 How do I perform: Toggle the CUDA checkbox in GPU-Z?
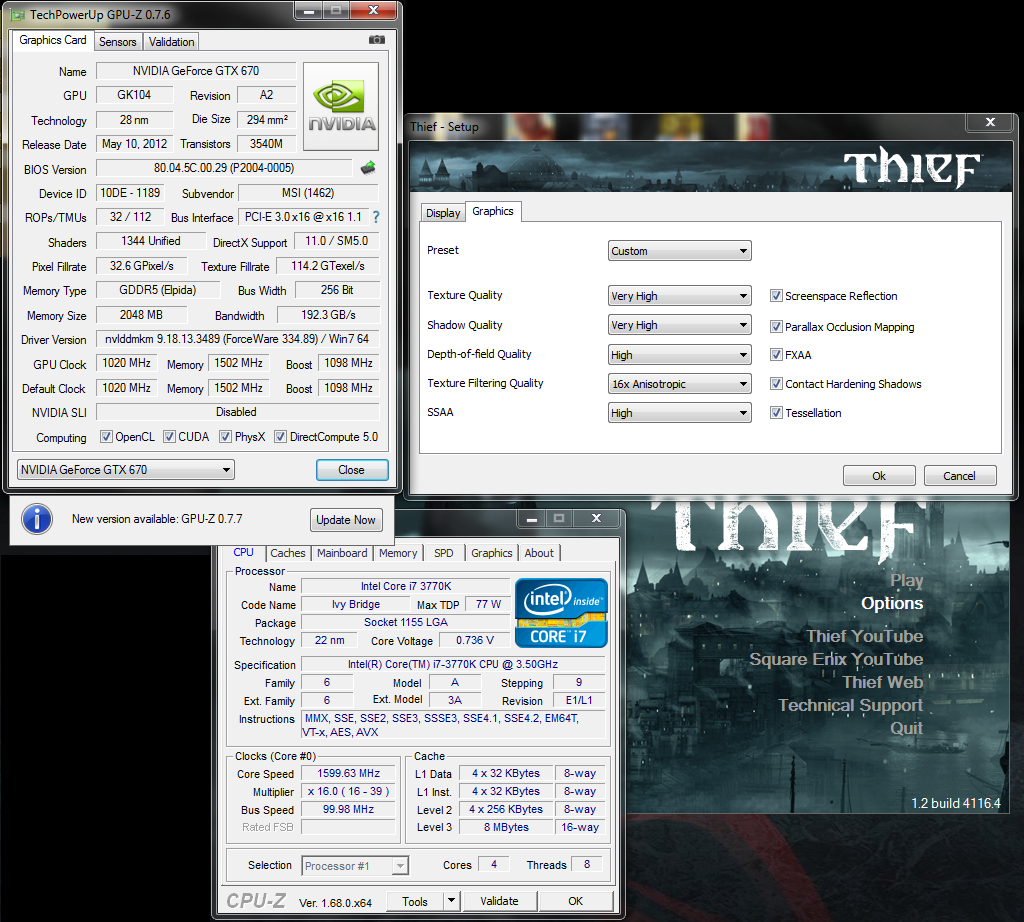pos(169,437)
